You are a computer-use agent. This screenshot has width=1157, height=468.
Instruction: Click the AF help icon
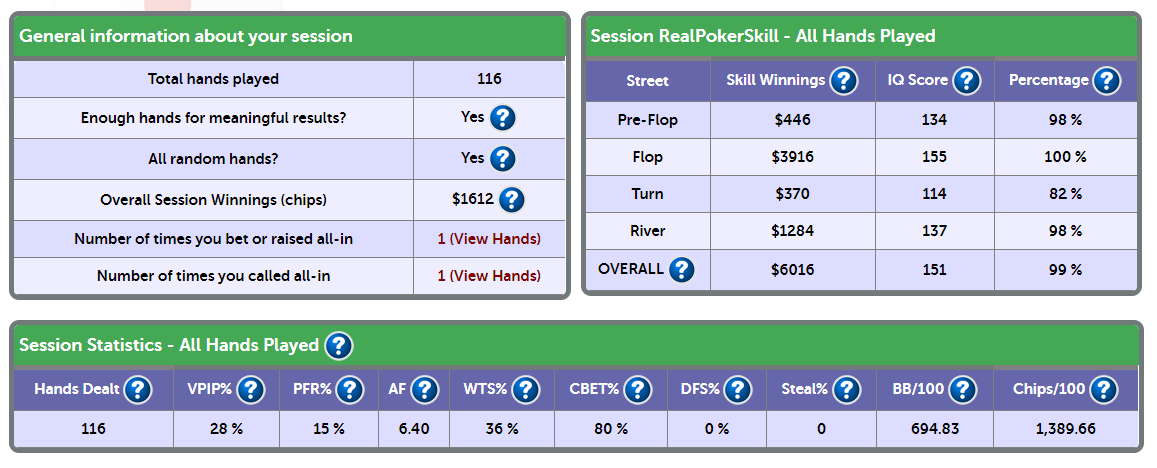pyautogui.click(x=425, y=389)
